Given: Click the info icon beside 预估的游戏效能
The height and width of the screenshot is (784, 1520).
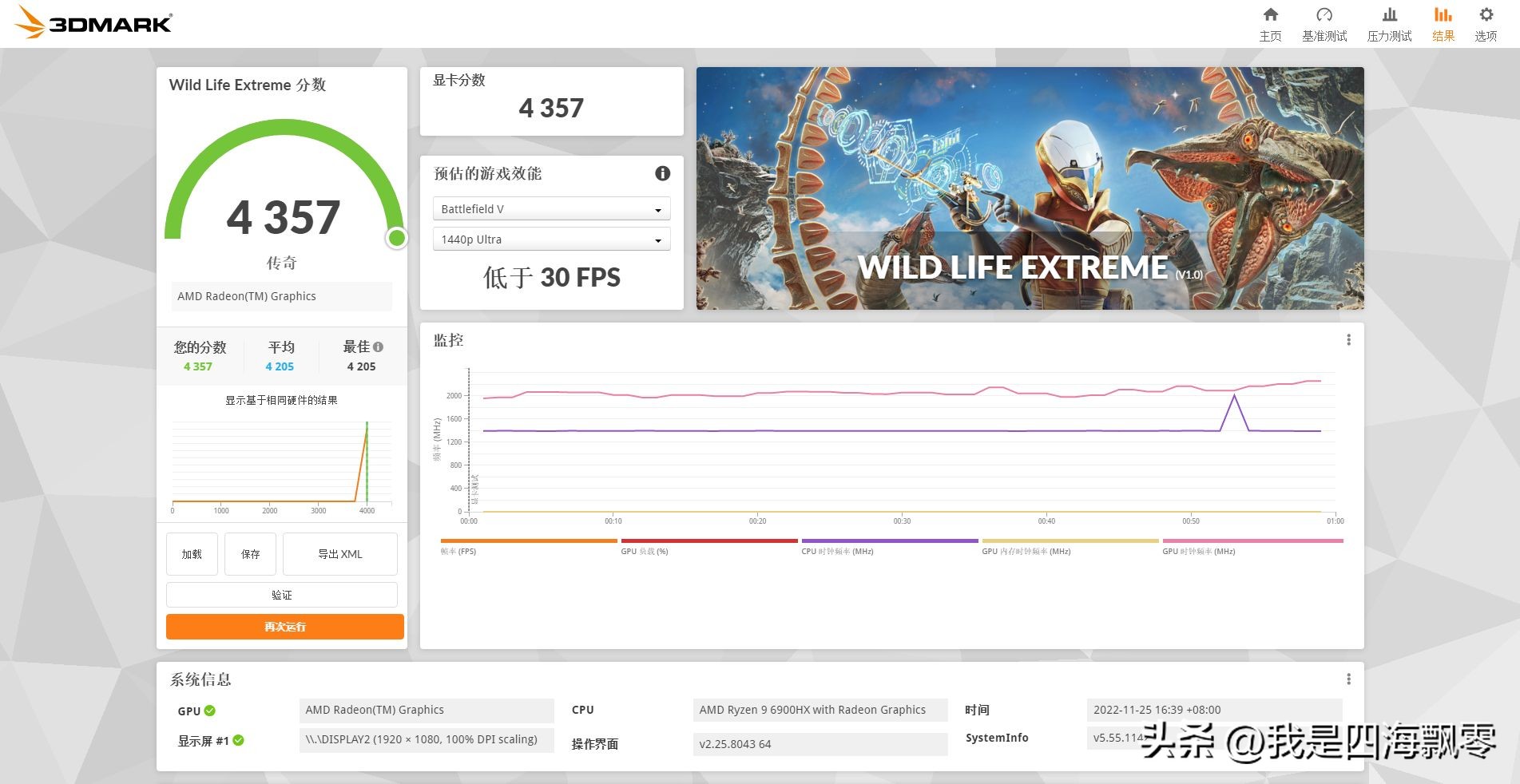Looking at the screenshot, I should click(662, 173).
